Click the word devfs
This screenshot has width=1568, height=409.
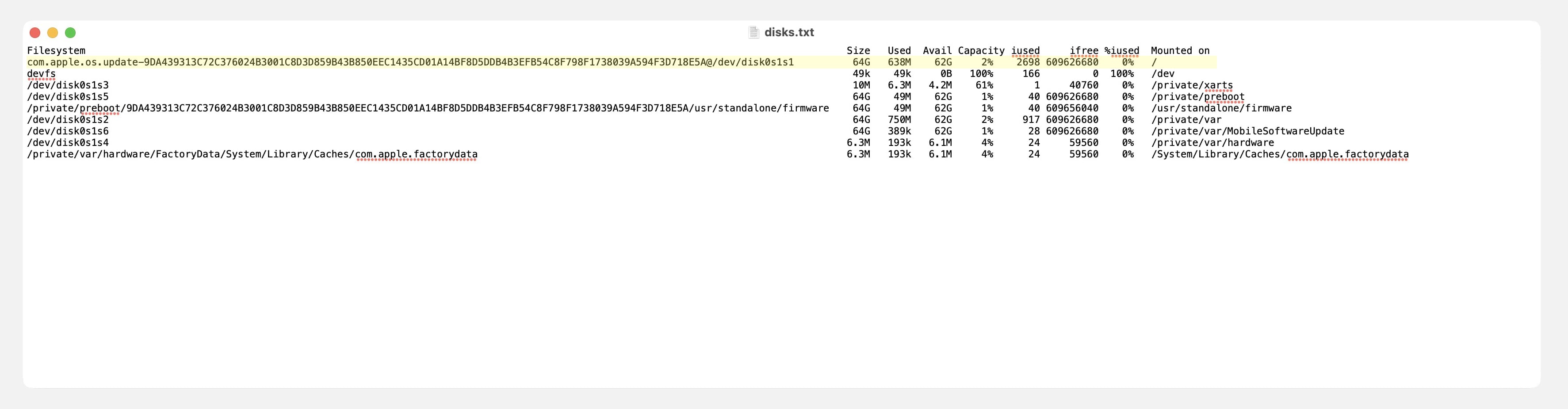[42, 74]
